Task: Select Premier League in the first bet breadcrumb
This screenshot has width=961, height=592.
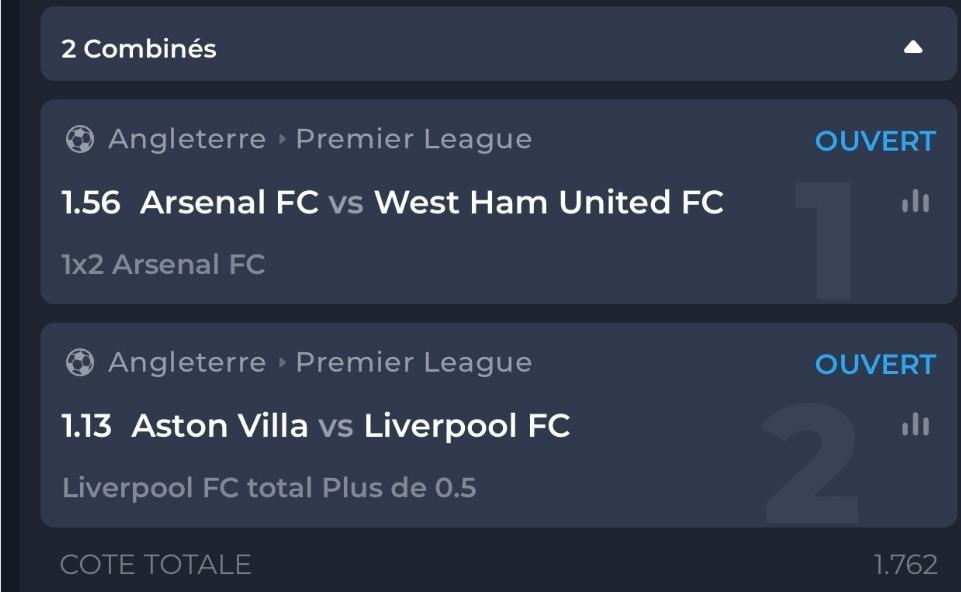Action: point(414,139)
